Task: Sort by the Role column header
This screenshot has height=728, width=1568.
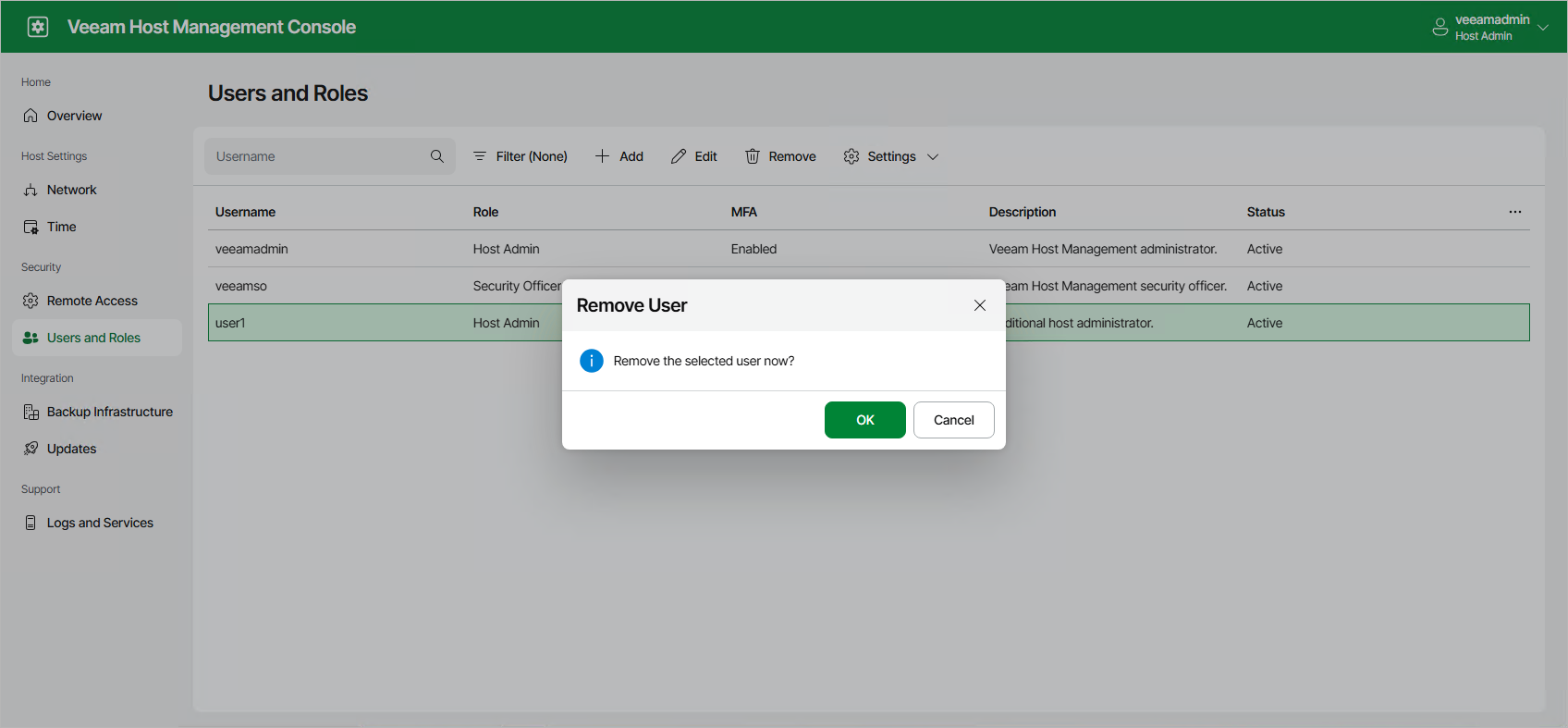Action: (485, 212)
